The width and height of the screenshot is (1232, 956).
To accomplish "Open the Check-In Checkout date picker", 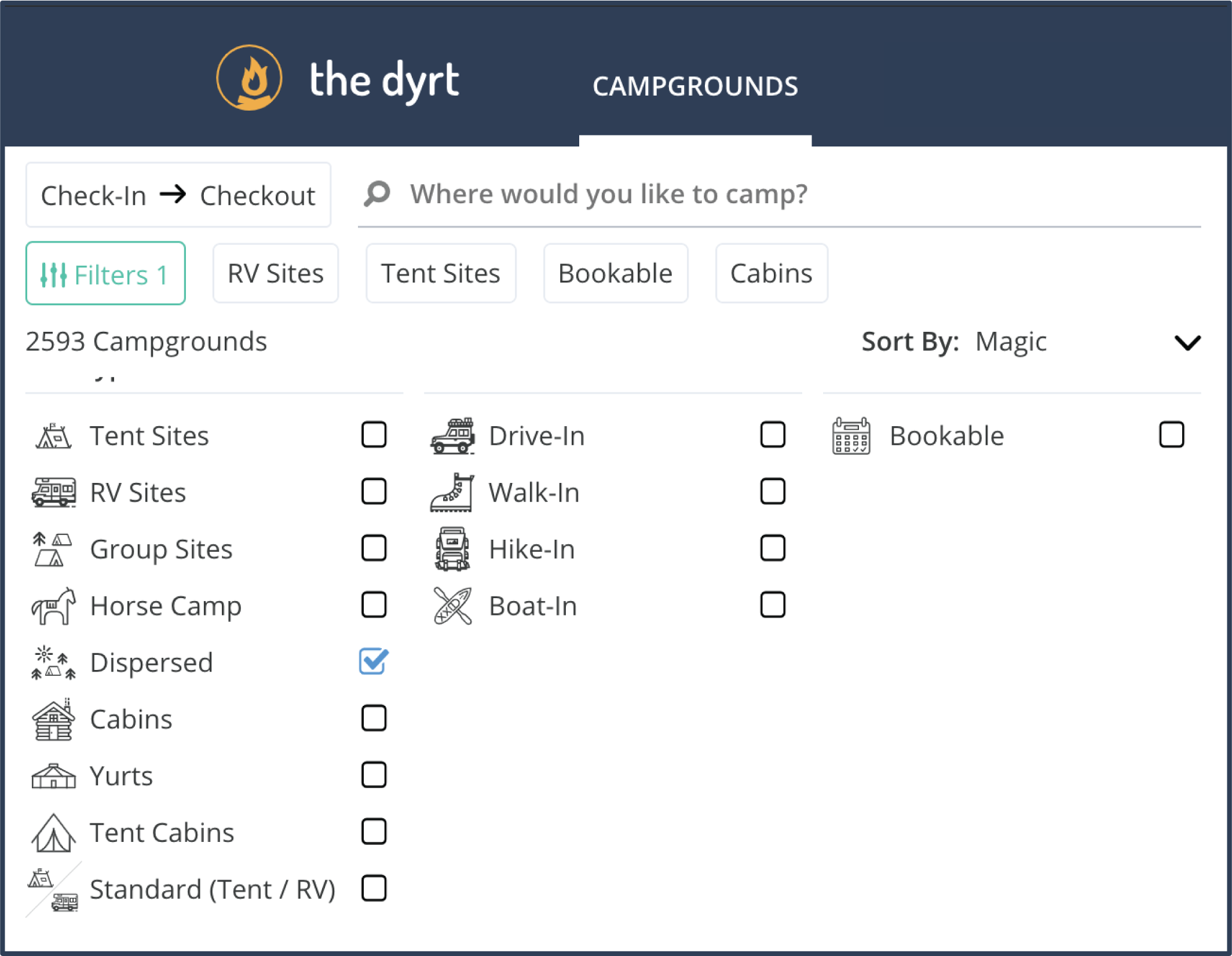I will tap(178, 195).
